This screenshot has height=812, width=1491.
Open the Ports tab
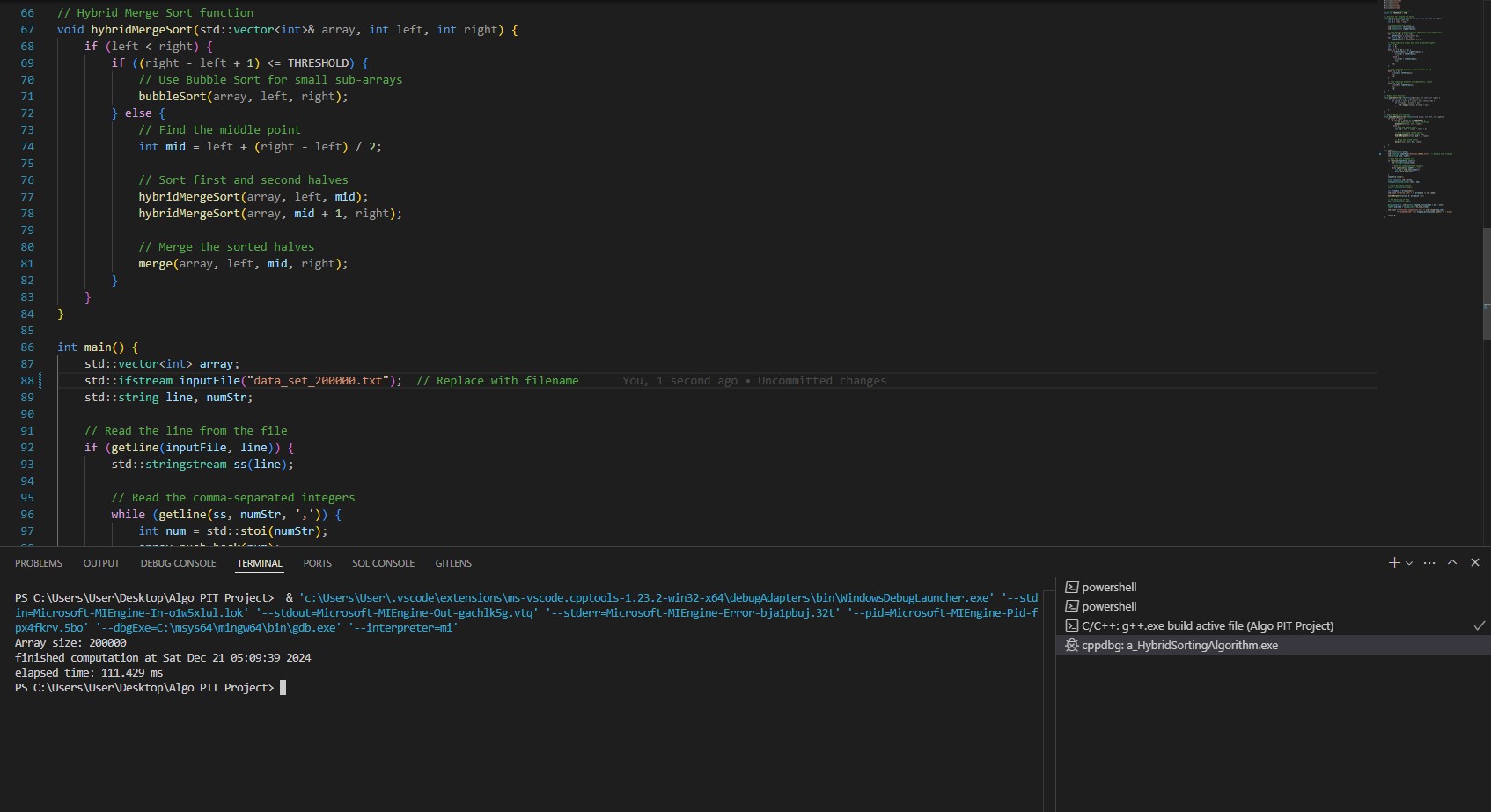coord(317,563)
